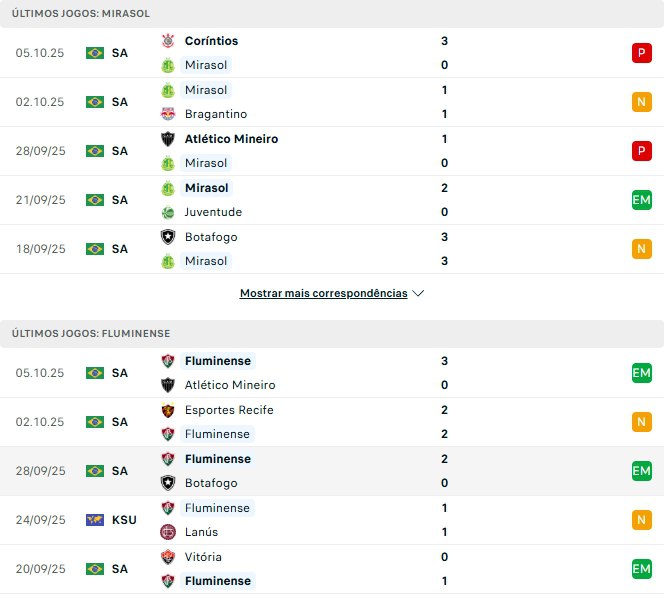Click the Vitória team crest

point(167,557)
